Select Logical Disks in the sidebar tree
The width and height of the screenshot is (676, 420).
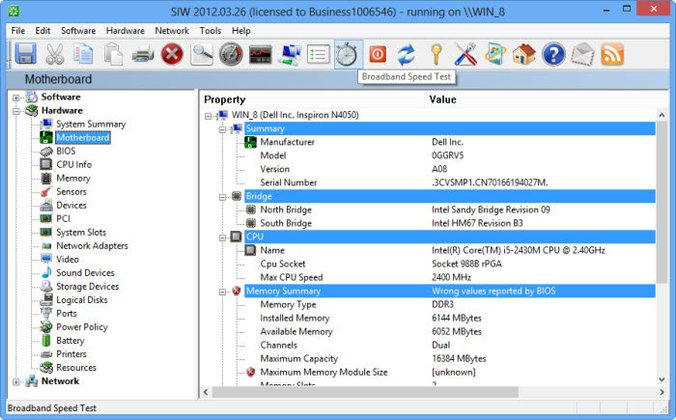(82, 300)
